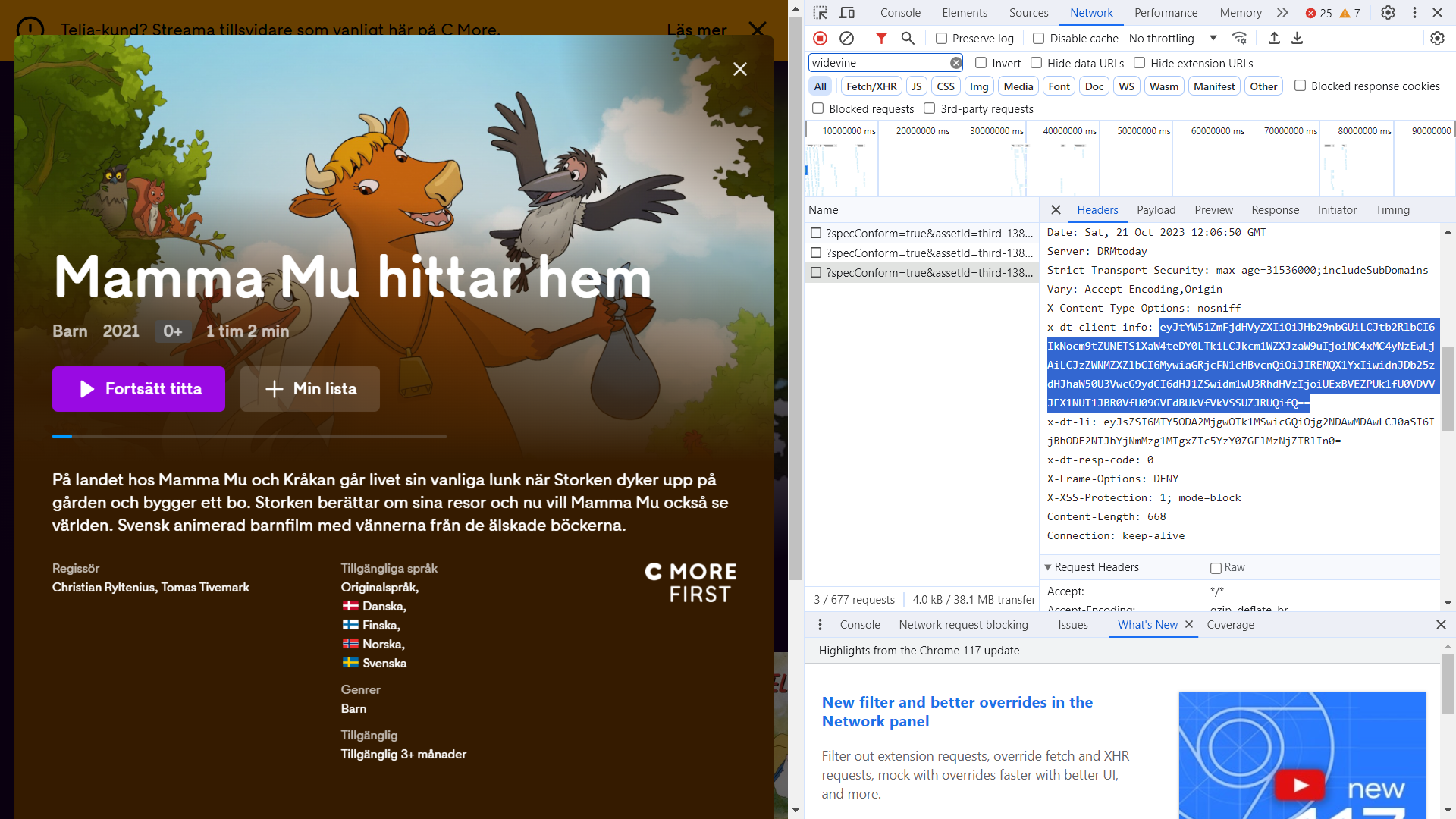The width and height of the screenshot is (1456, 819).
Task: Select the inspect element picker icon
Action: pyautogui.click(x=820, y=13)
